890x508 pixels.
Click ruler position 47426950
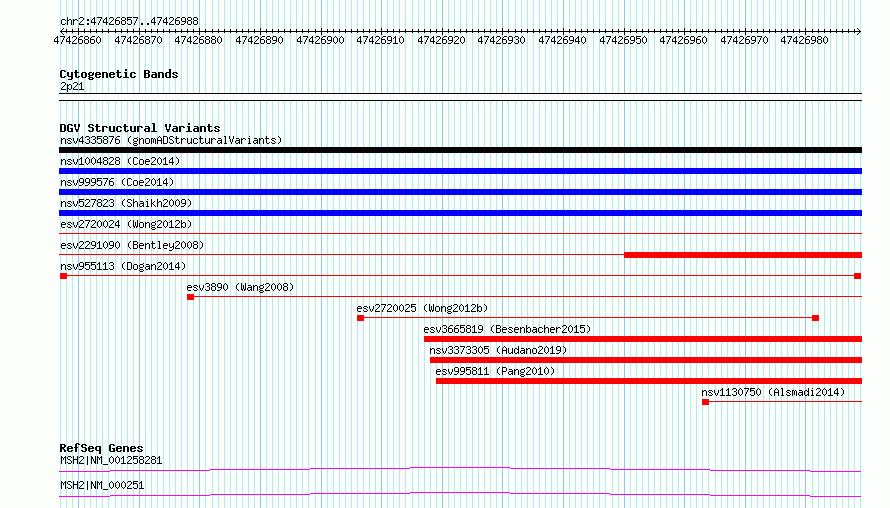(x=624, y=40)
